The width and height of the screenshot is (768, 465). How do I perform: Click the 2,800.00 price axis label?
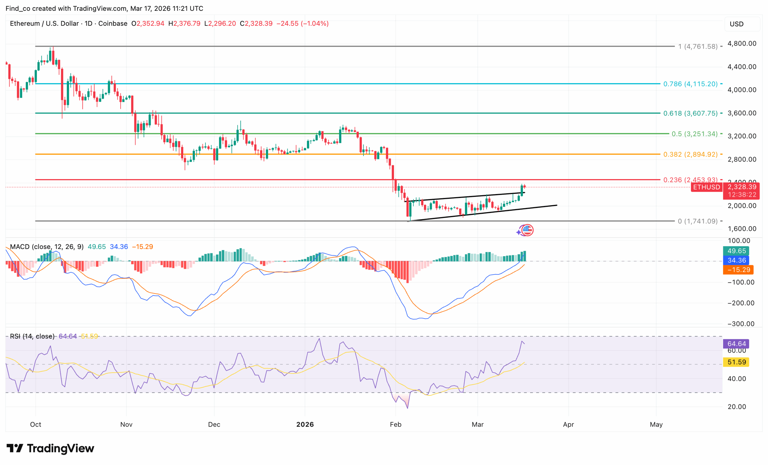coord(742,159)
